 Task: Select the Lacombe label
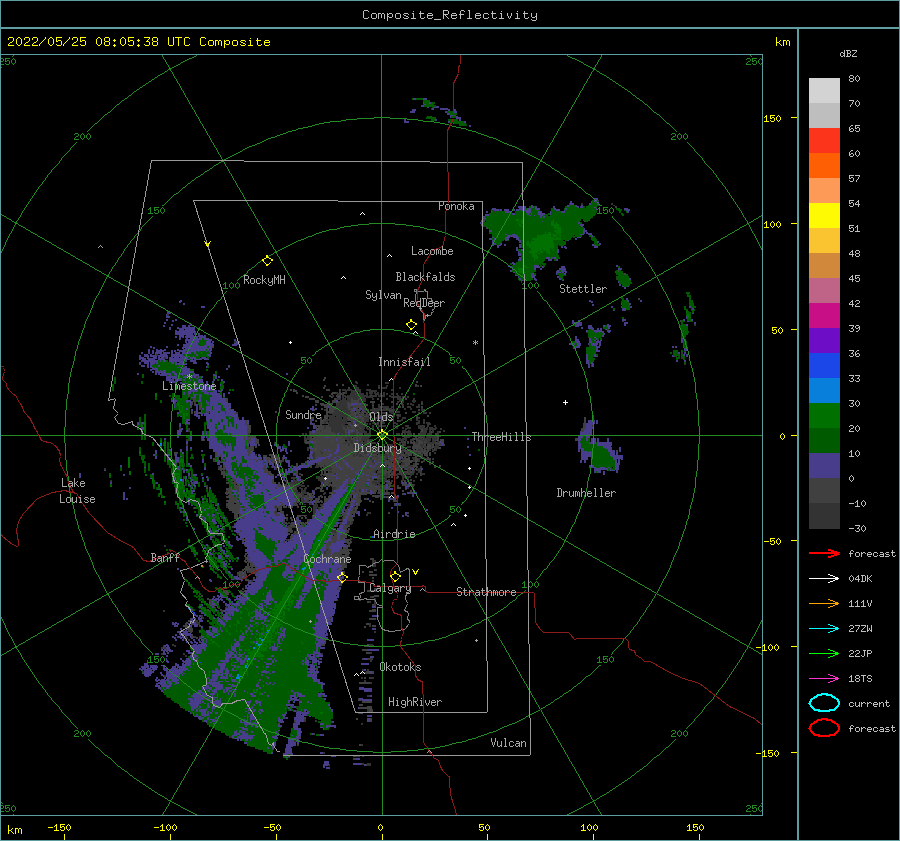click(432, 251)
